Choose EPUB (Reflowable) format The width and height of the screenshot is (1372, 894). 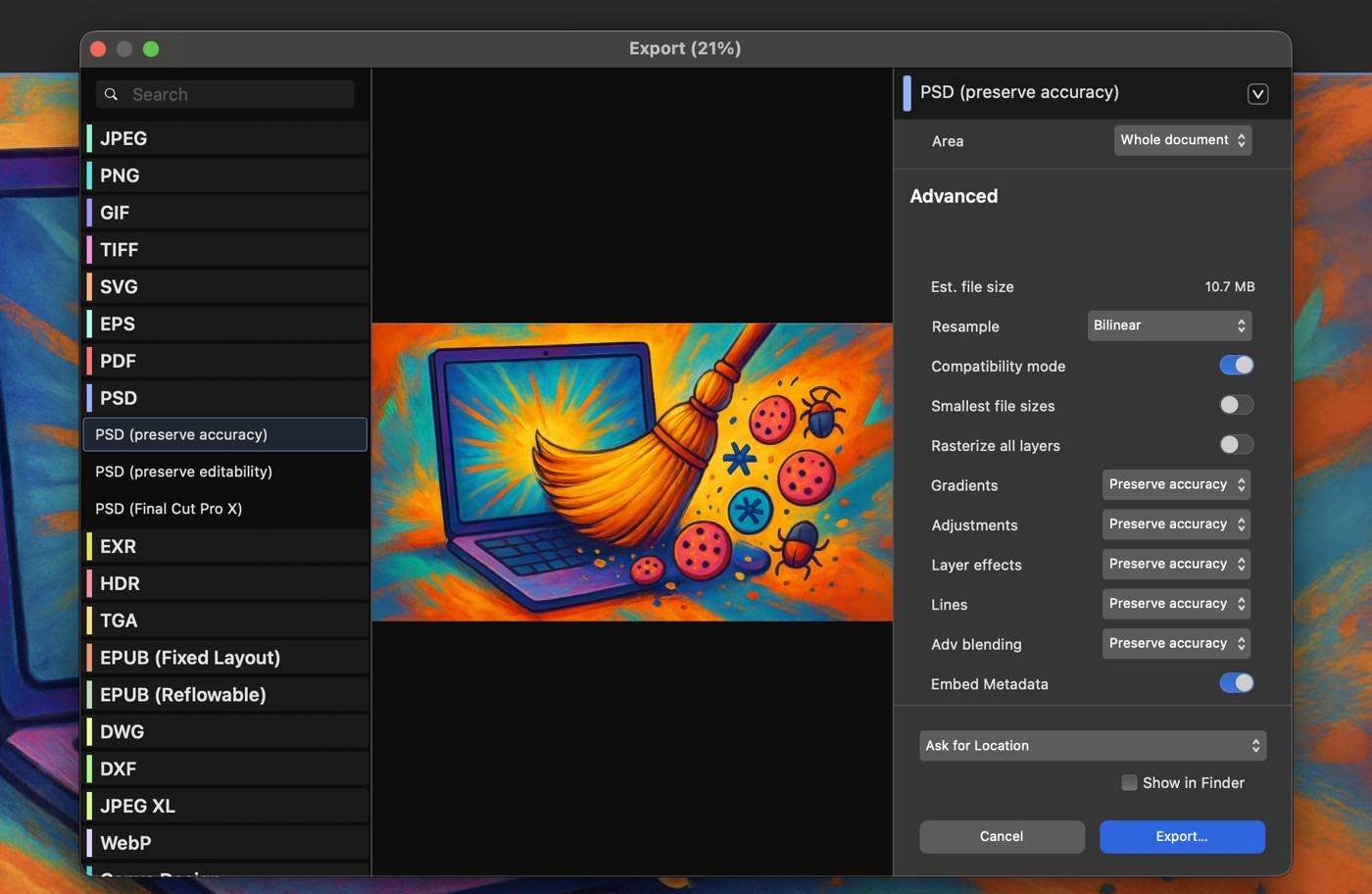[226, 695]
